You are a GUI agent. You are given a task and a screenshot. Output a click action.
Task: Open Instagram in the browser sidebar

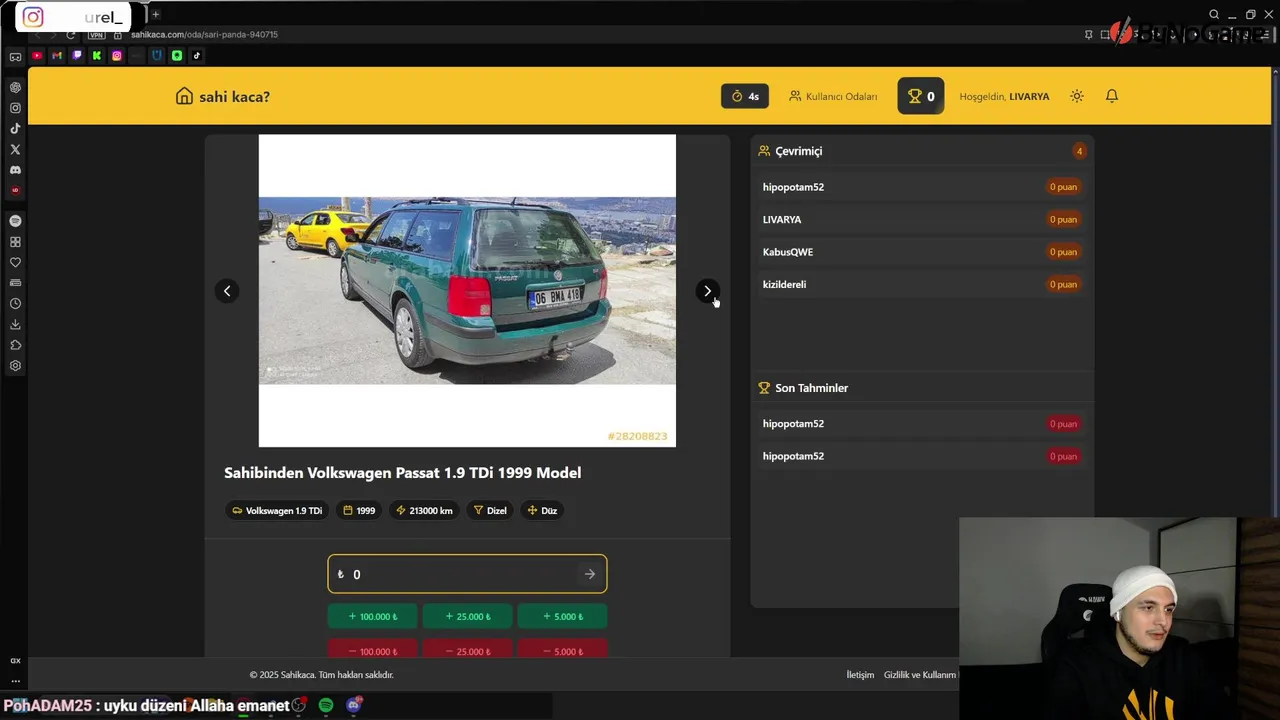coord(15,108)
